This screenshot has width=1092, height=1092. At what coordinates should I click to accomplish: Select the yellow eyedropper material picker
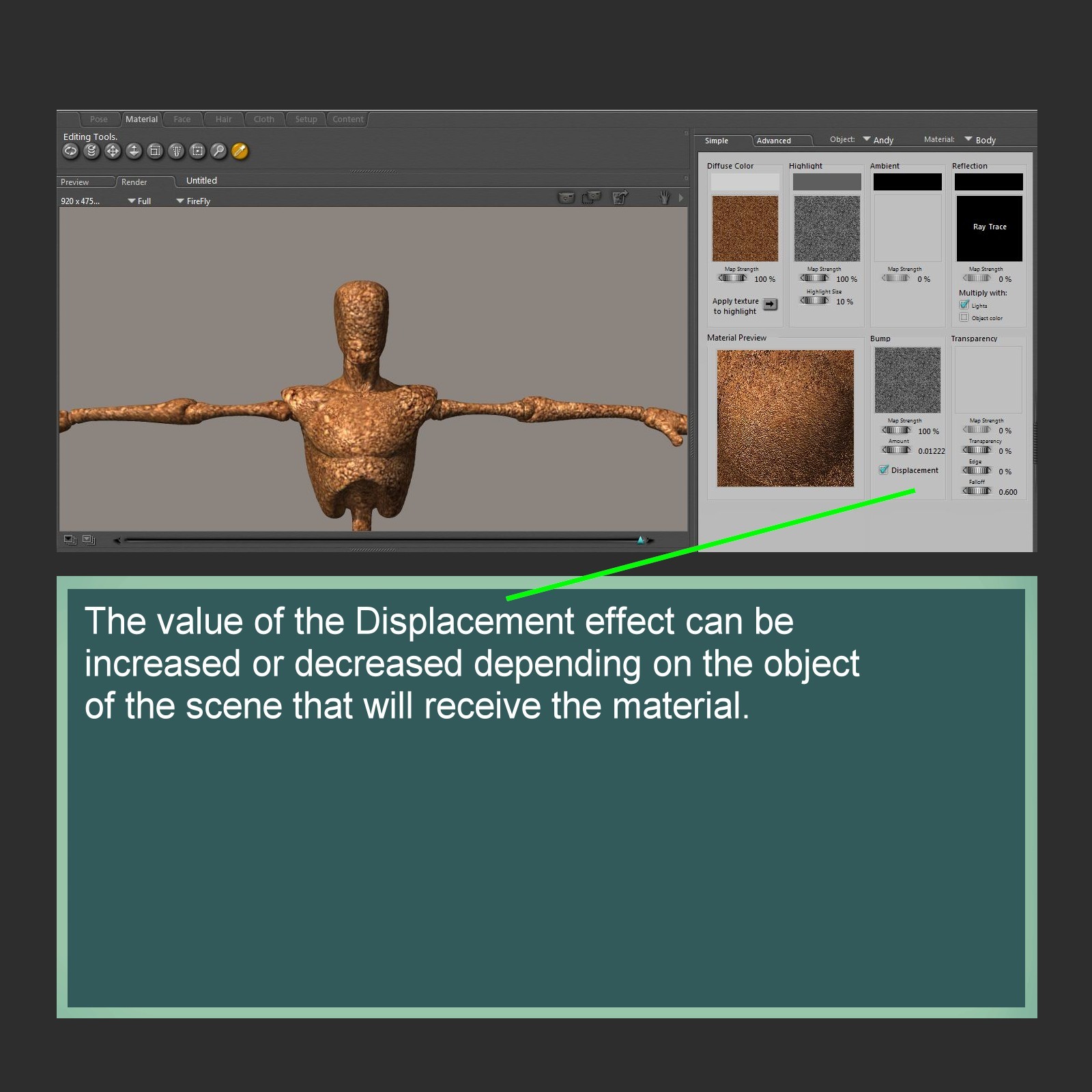coord(240,151)
